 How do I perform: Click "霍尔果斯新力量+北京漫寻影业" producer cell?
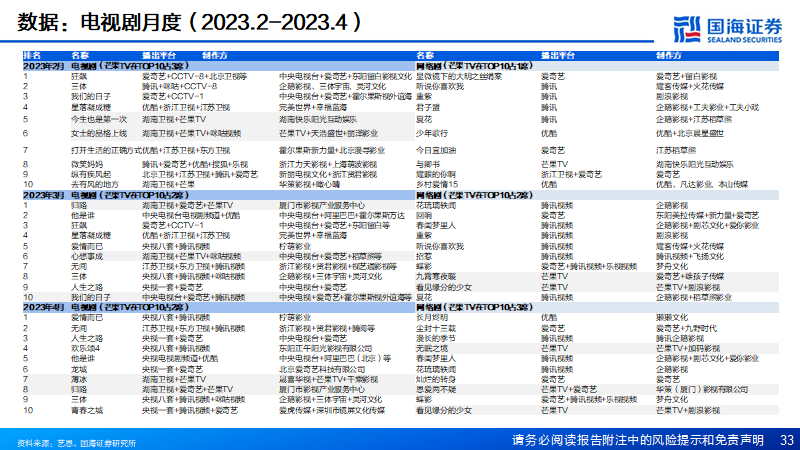[332, 151]
